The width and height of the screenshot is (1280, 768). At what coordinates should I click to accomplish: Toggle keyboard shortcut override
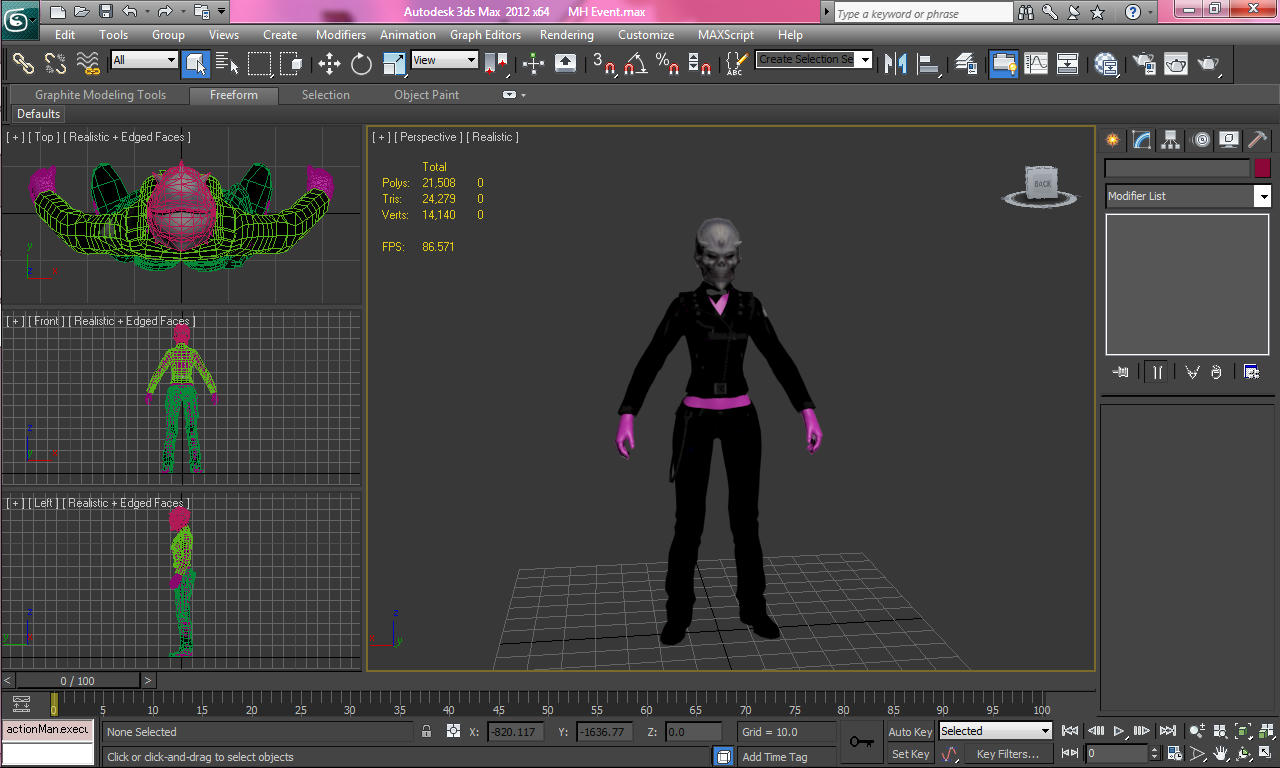(x=565, y=64)
